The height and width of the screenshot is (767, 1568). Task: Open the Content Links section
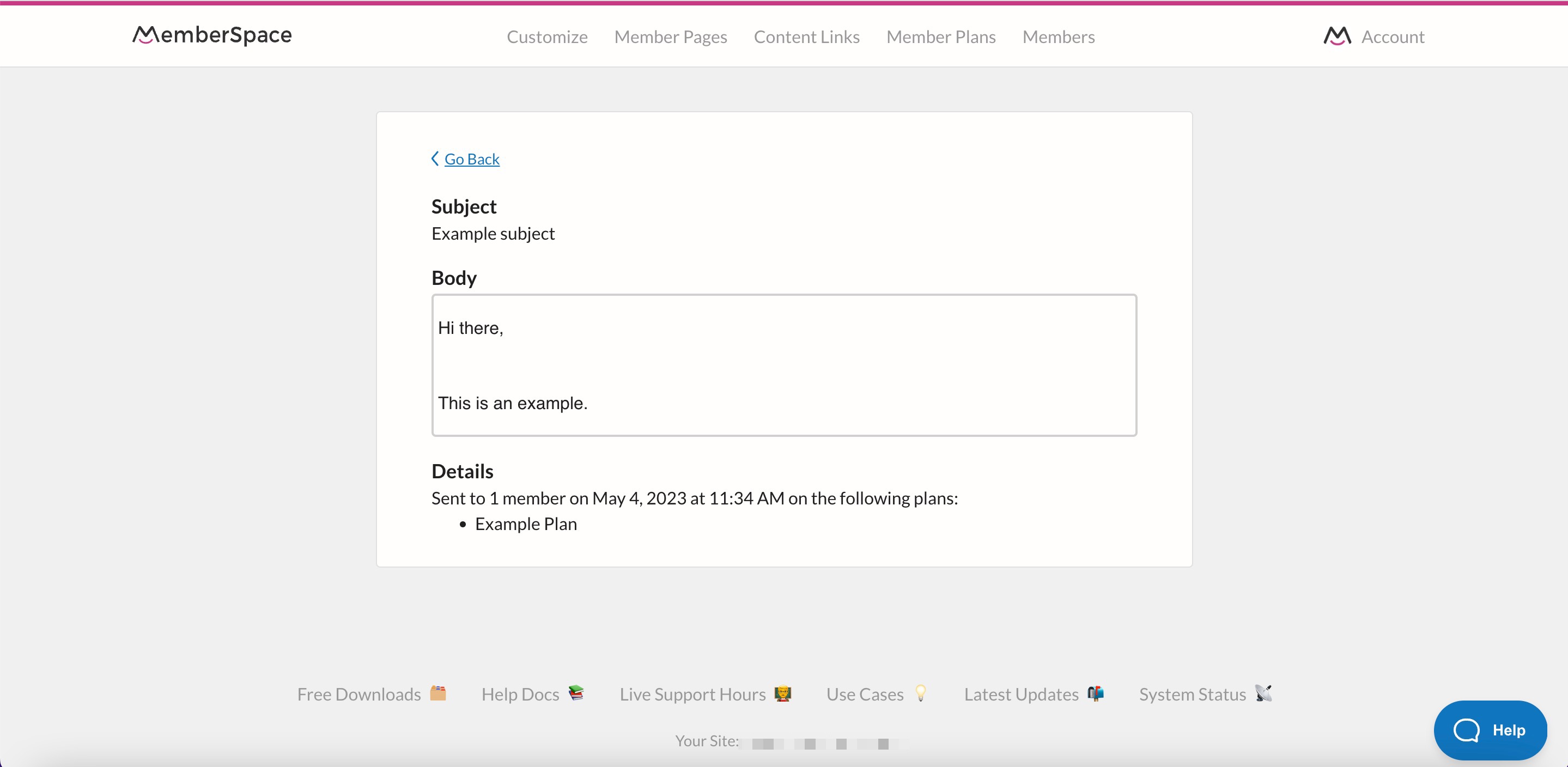(806, 36)
